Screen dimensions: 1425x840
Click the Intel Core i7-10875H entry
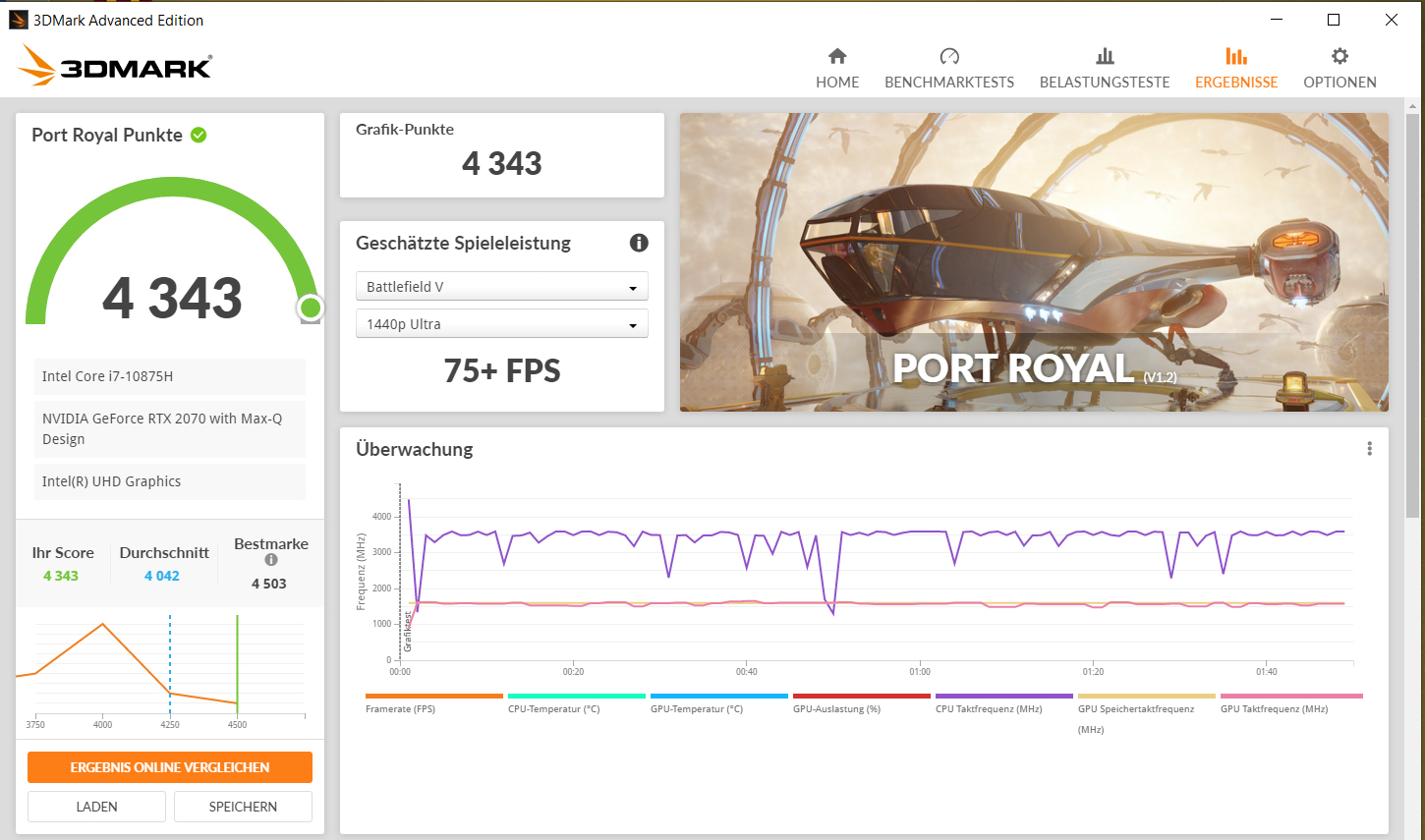pyautogui.click(x=170, y=376)
